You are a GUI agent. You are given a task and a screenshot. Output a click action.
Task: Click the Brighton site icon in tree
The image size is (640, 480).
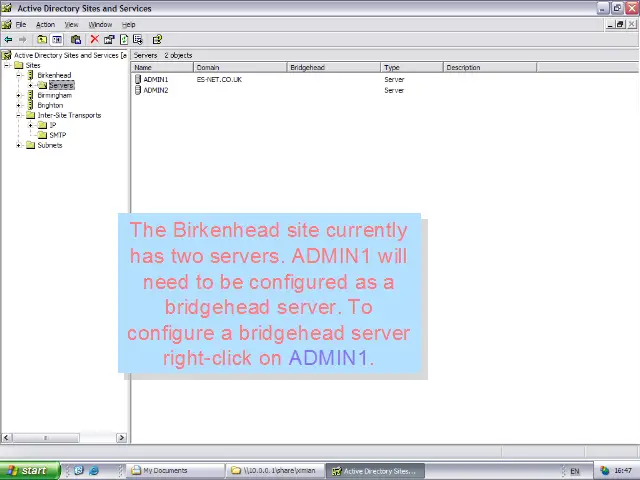31,105
